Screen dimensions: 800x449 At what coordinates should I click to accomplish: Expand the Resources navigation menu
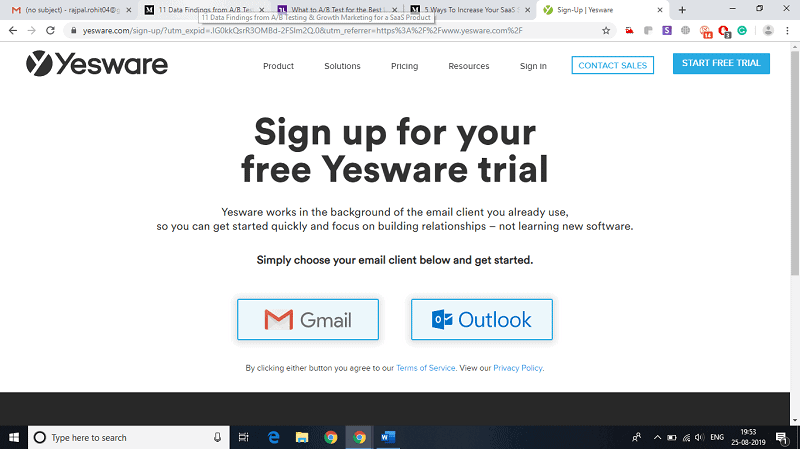(x=469, y=66)
